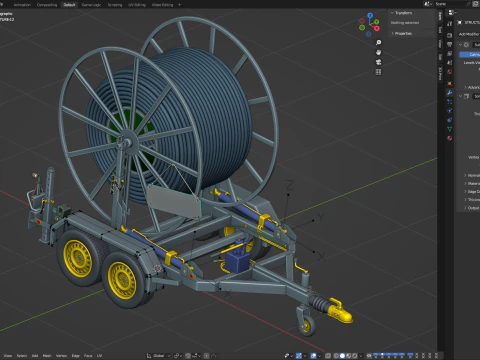This screenshot has width=480, height=360.
Task: Open the World properties tab
Action: tap(450, 72)
